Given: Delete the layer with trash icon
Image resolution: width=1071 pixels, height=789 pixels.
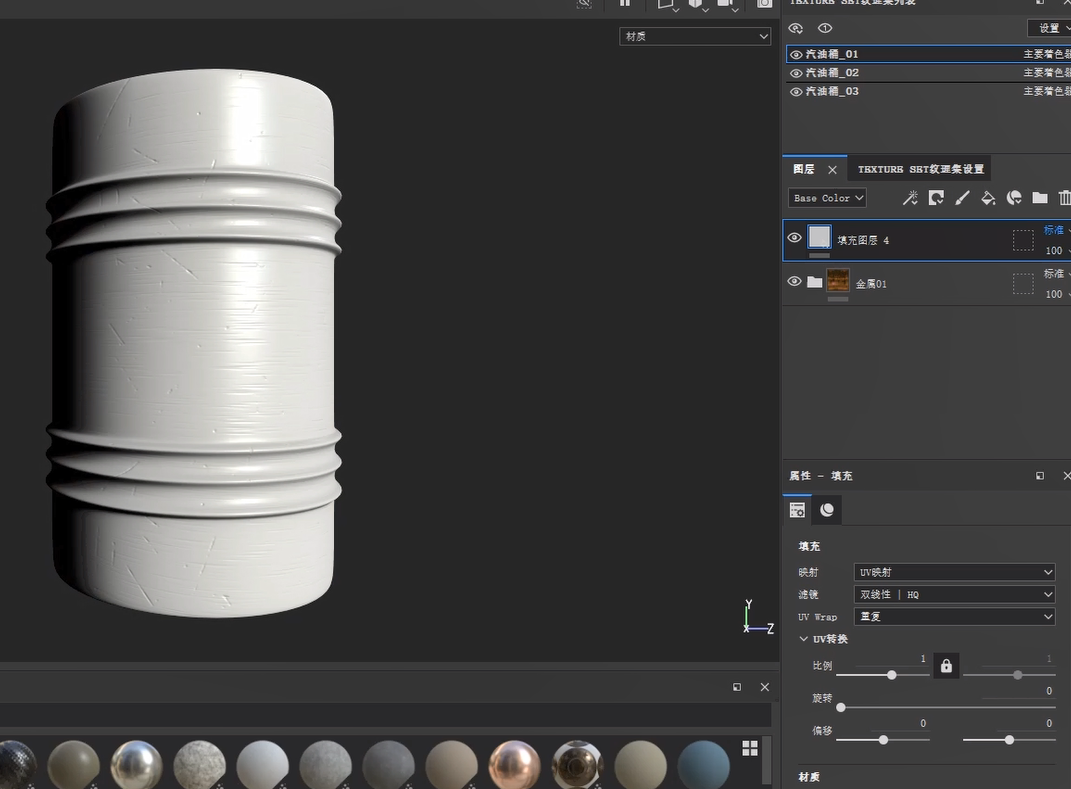Looking at the screenshot, I should point(1064,198).
